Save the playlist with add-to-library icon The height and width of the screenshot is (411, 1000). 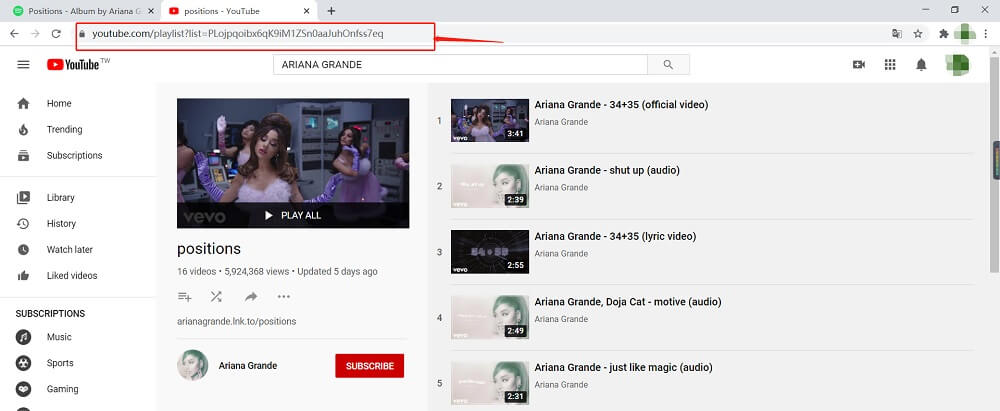tap(184, 297)
